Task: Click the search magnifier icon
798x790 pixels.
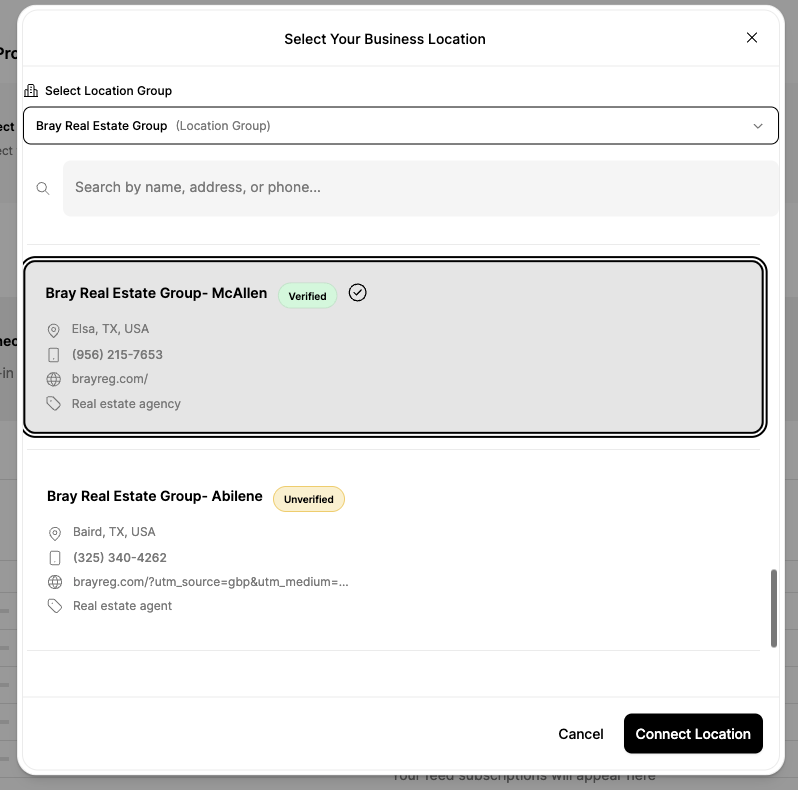Action: (x=43, y=188)
